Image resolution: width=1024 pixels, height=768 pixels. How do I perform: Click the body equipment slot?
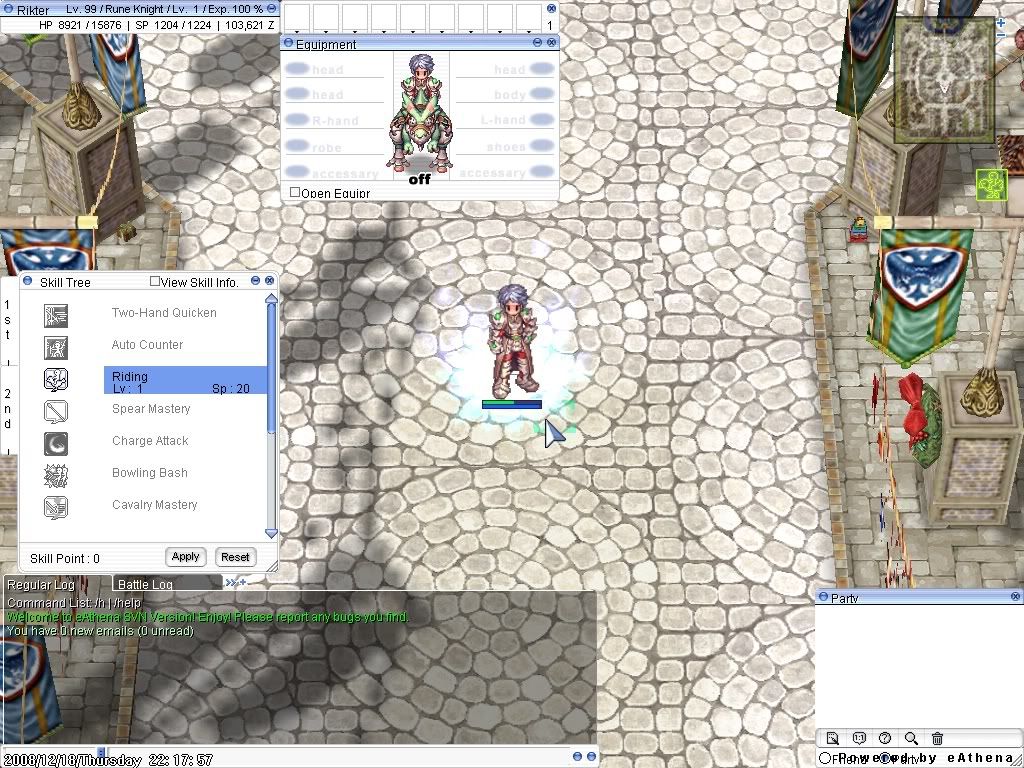click(505, 94)
